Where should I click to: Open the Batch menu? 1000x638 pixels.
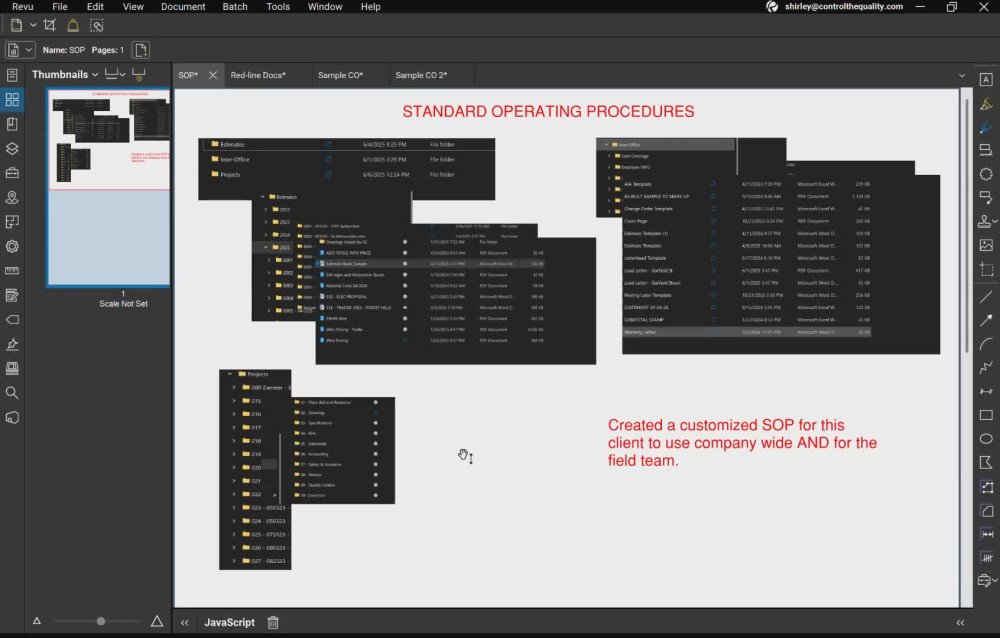[x=235, y=7]
